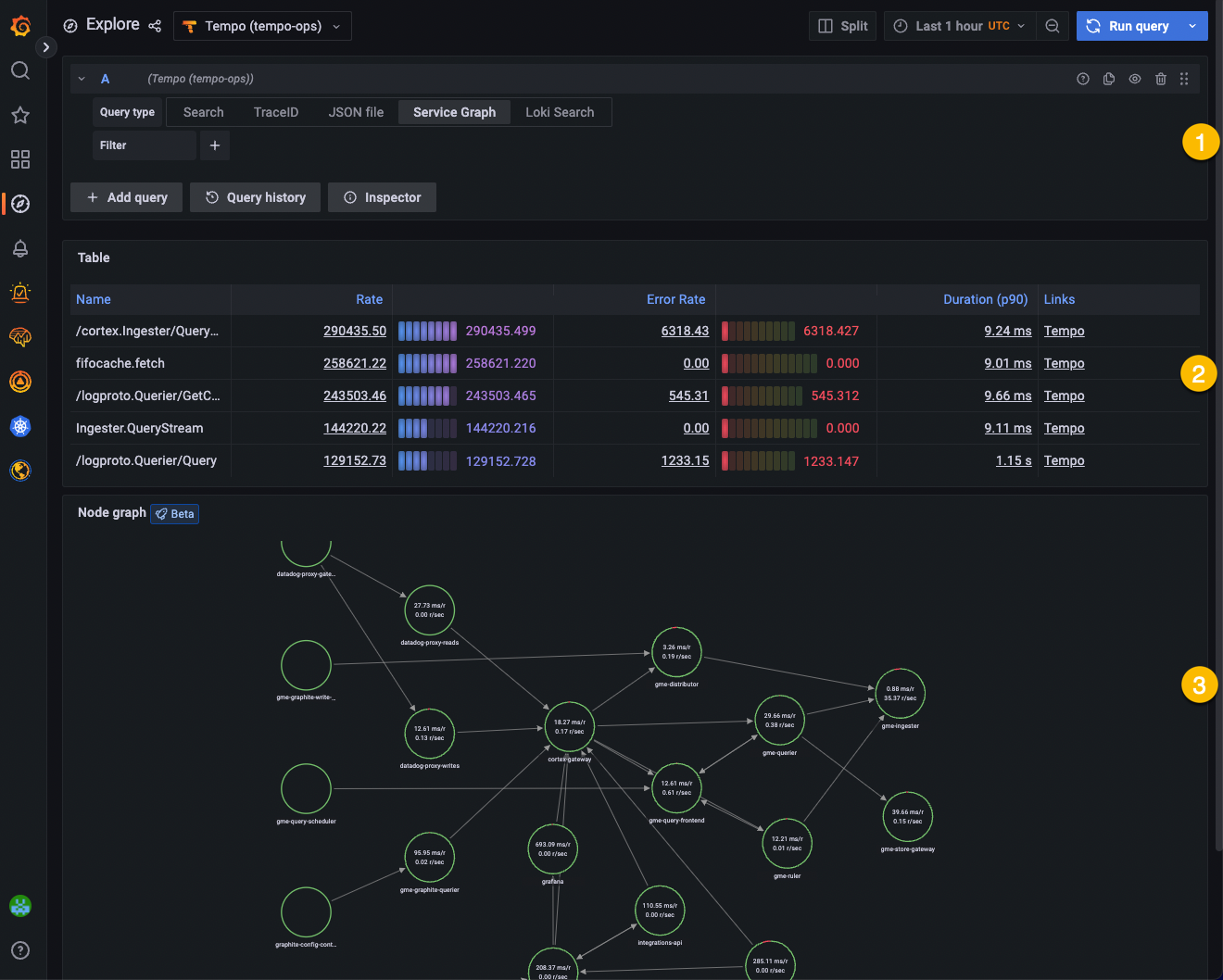The height and width of the screenshot is (980, 1223).
Task: Open Starred items from sidebar
Action: 20,115
